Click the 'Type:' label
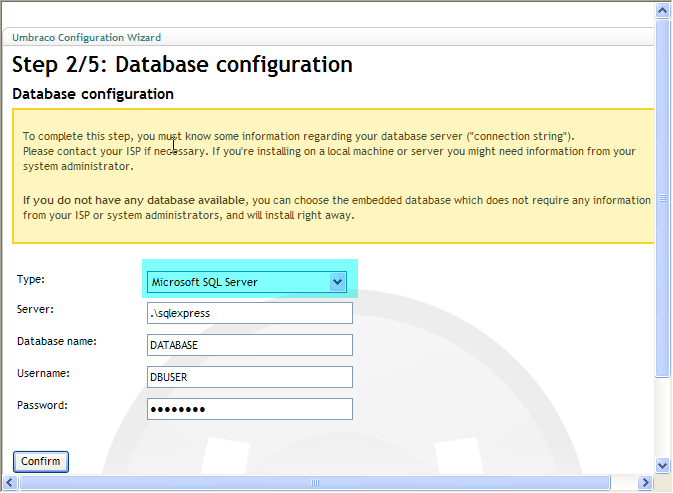 point(31,279)
